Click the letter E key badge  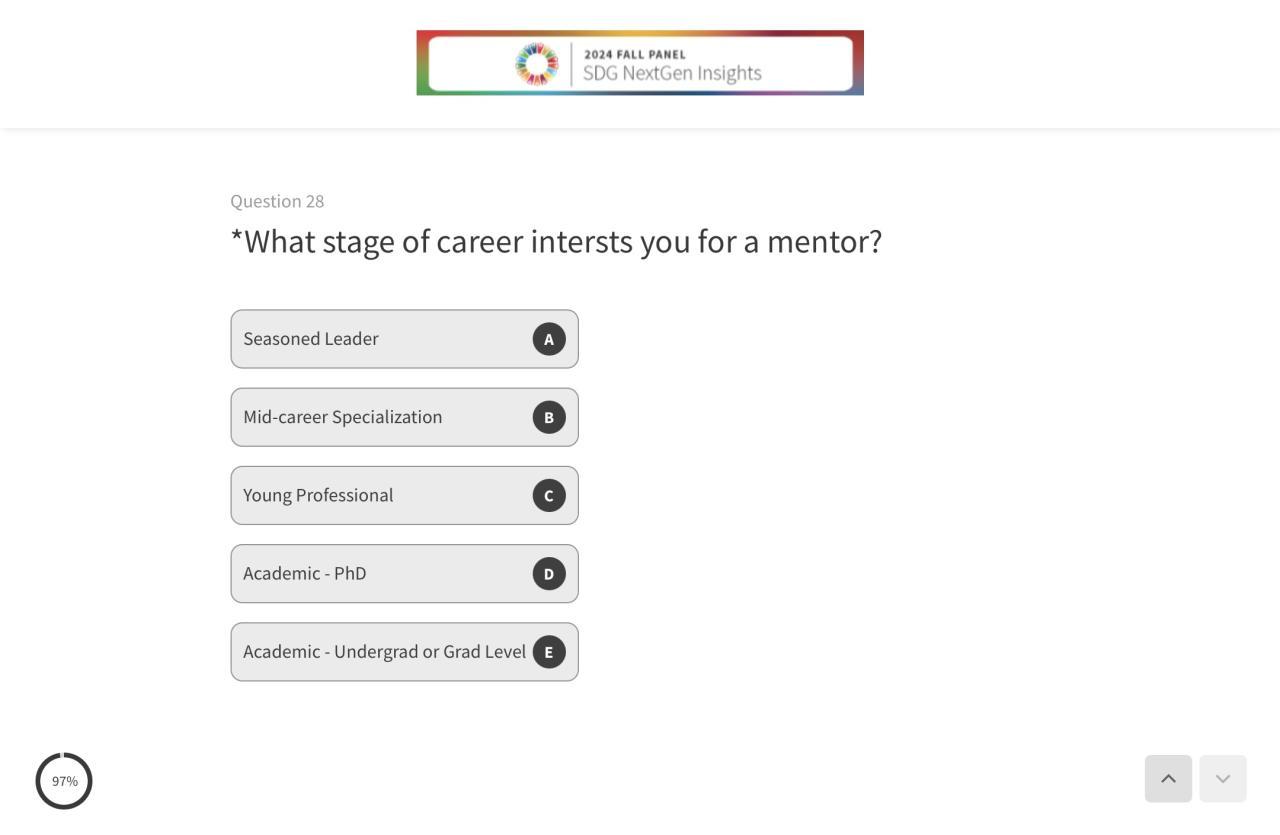549,652
